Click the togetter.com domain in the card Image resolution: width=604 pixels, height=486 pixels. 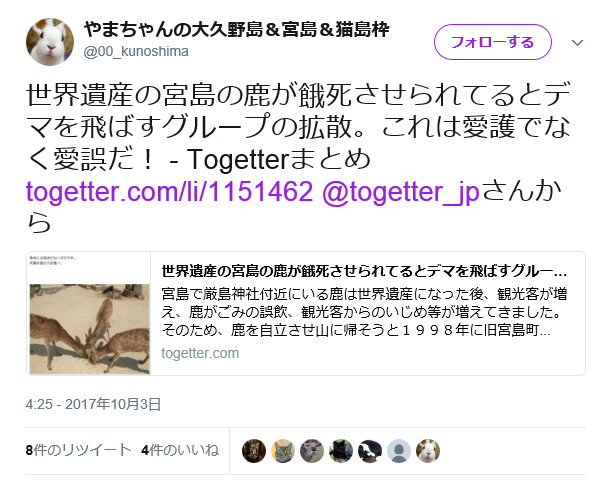(200, 353)
